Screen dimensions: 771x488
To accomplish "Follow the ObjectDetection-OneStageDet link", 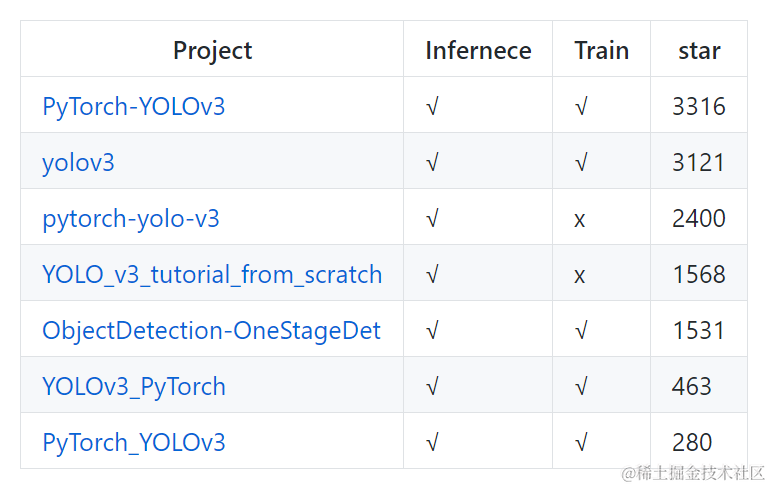I will click(211, 330).
